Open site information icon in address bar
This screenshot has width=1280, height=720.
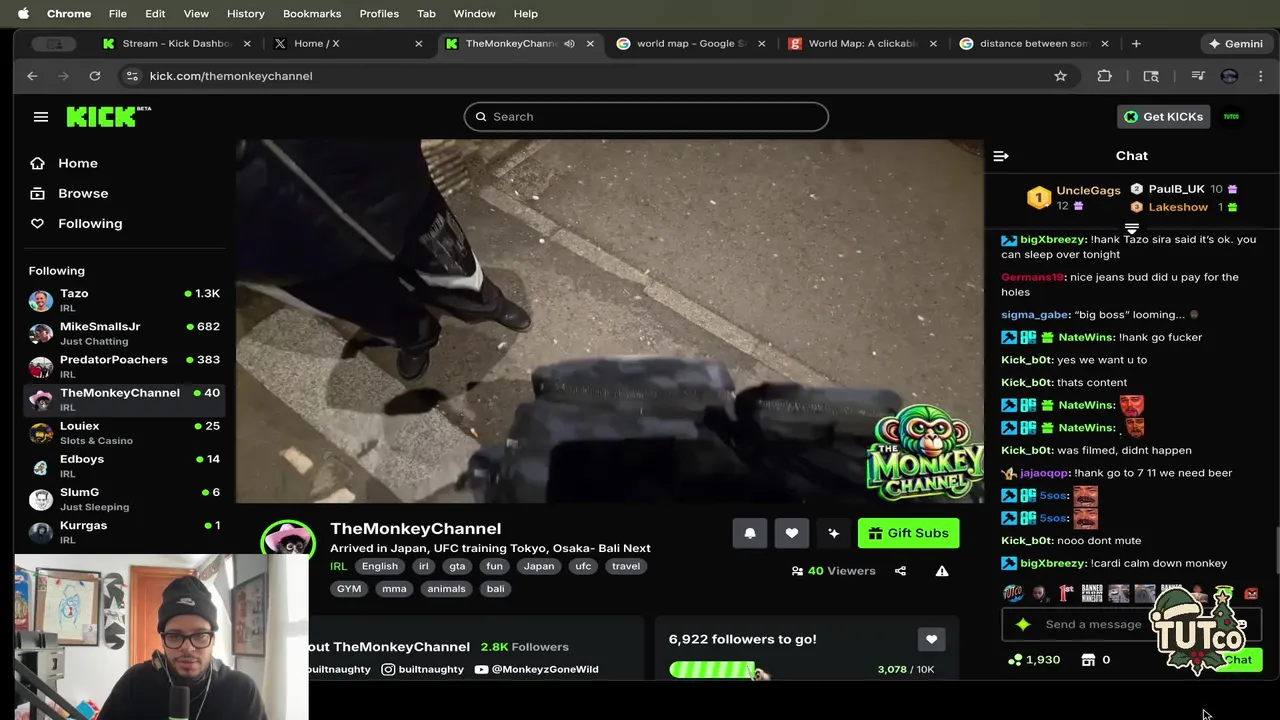(131, 76)
